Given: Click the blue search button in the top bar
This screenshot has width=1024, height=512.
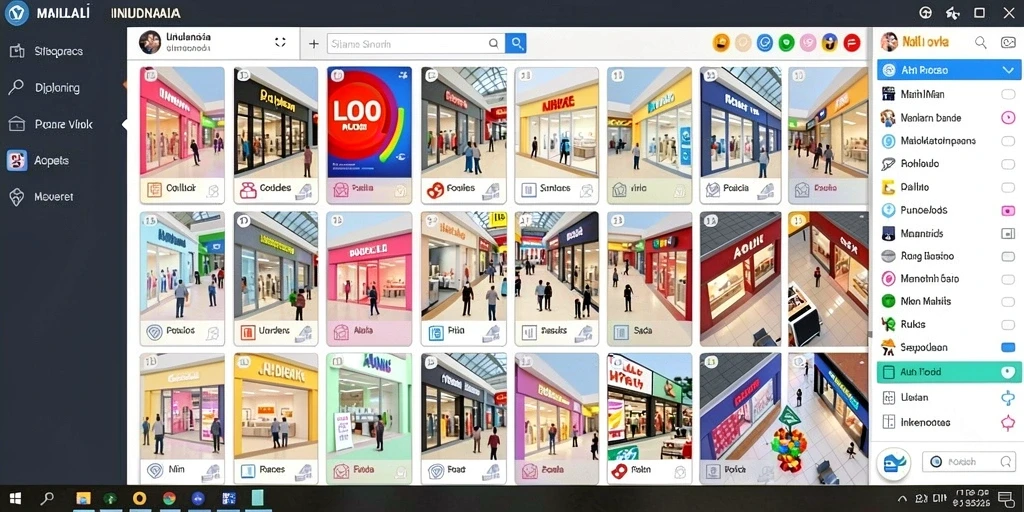Looking at the screenshot, I should [x=516, y=44].
